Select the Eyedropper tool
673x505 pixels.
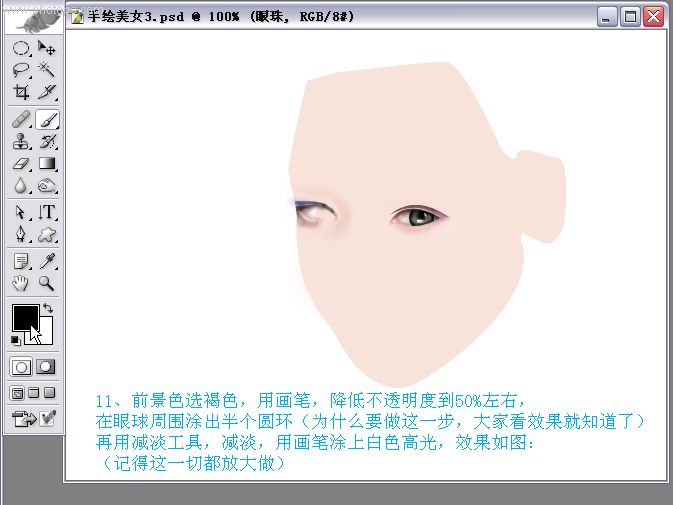46,261
